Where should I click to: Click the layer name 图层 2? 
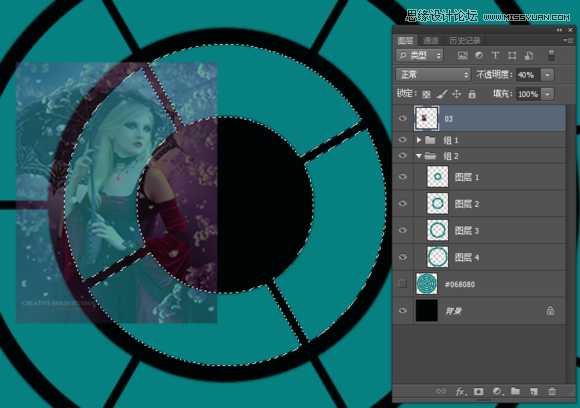pyautogui.click(x=467, y=204)
